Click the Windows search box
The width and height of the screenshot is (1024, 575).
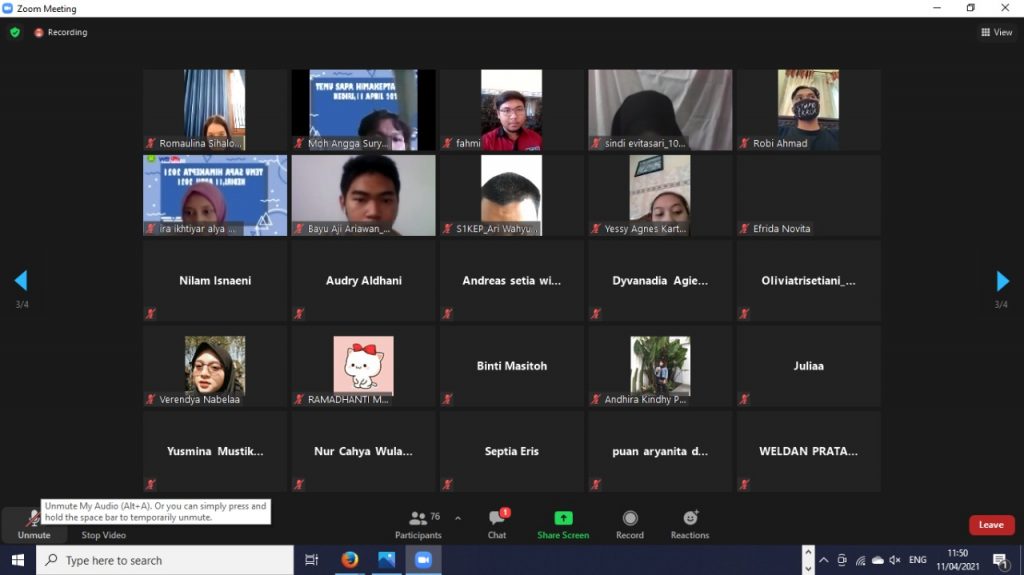click(x=165, y=560)
